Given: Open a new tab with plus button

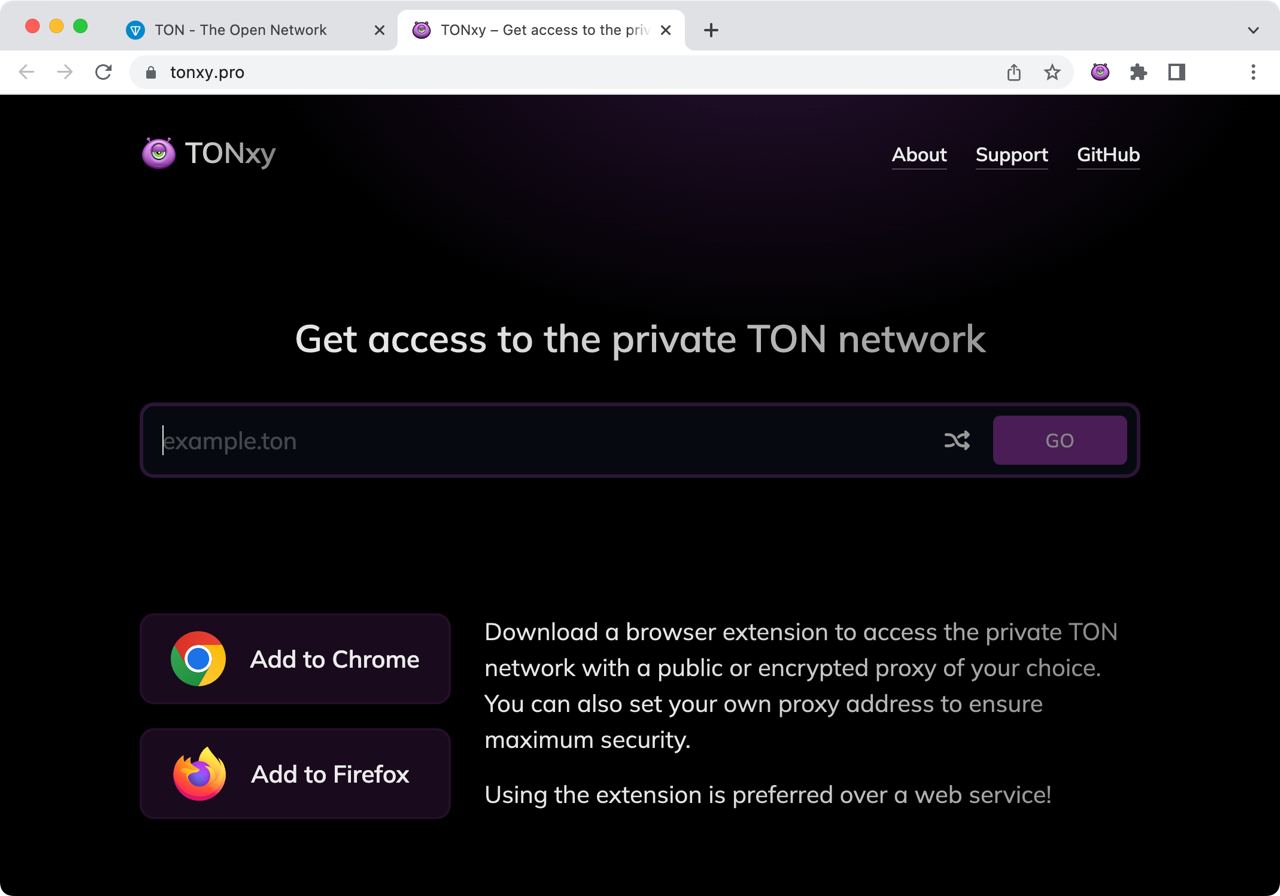Looking at the screenshot, I should (x=711, y=30).
